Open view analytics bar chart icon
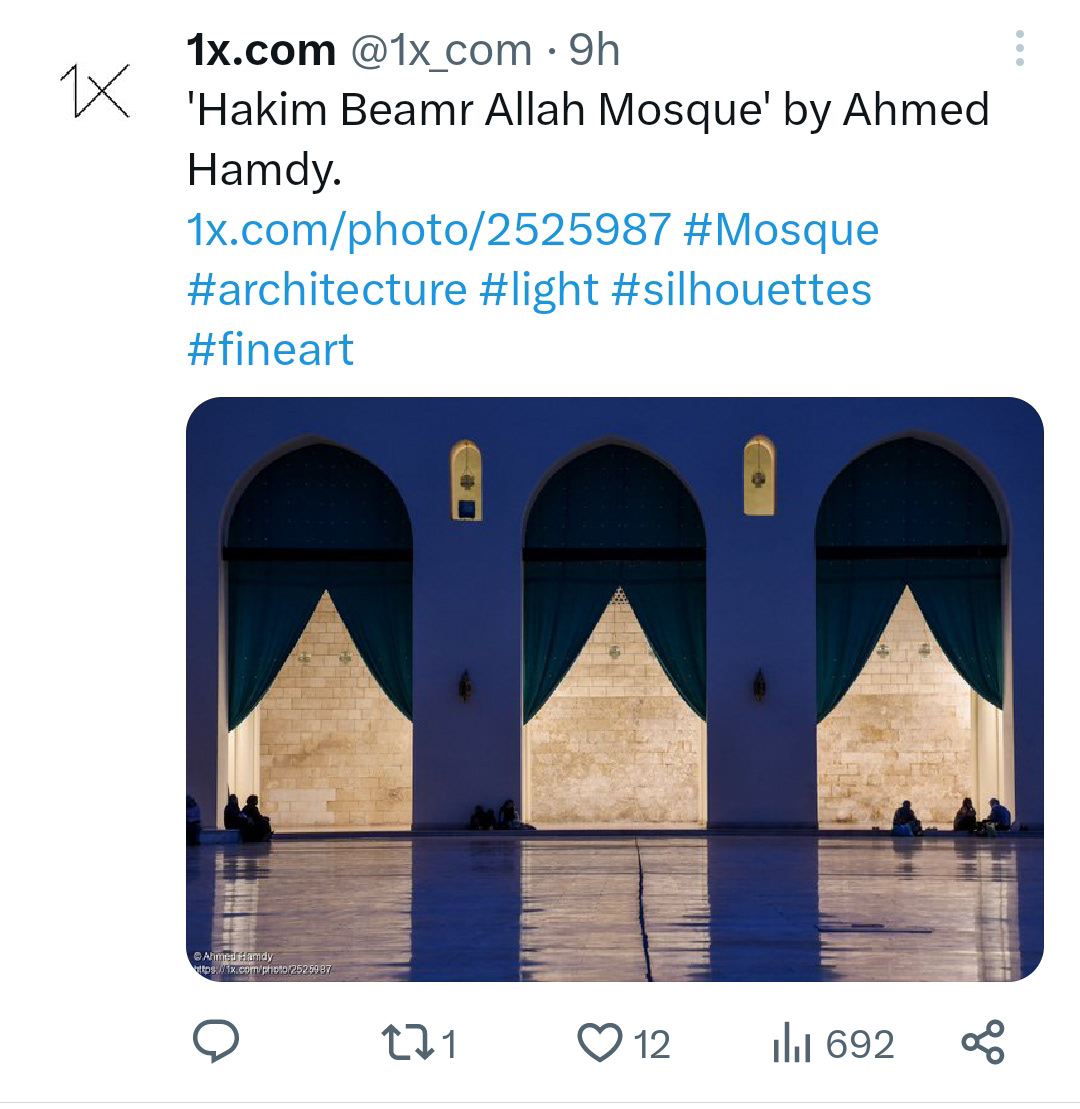1080x1109 pixels. click(791, 1044)
